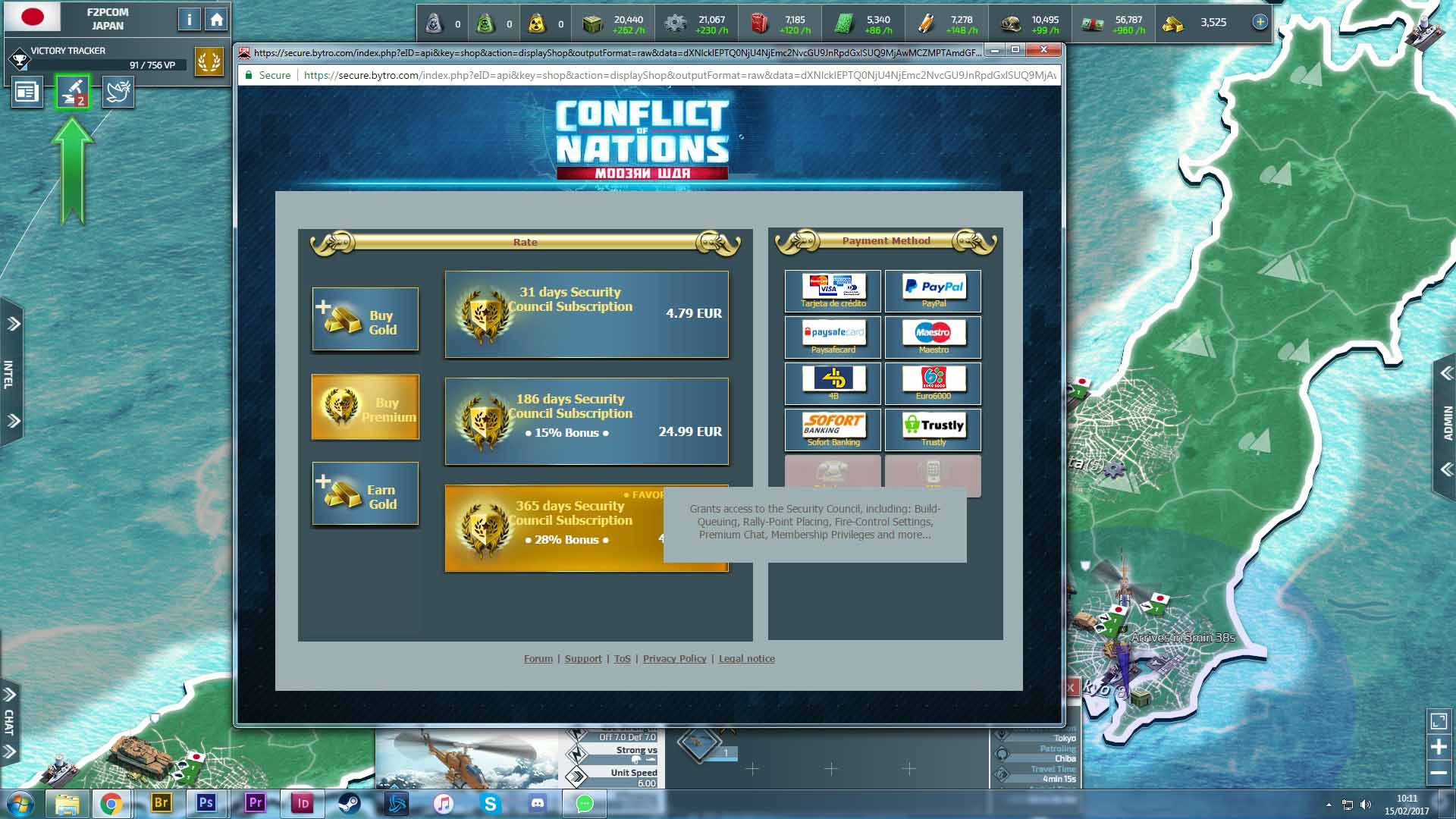Image resolution: width=1456 pixels, height=819 pixels.
Task: Select PayPal payment method
Action: pyautogui.click(x=933, y=290)
